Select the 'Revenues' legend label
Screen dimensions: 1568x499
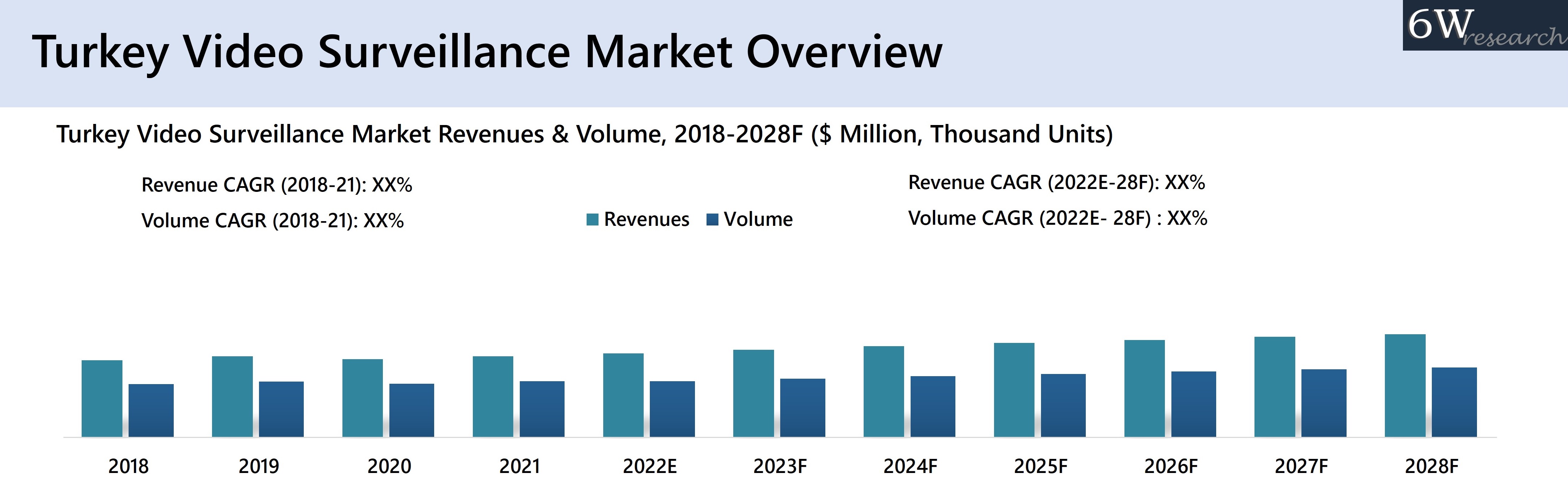[x=647, y=219]
